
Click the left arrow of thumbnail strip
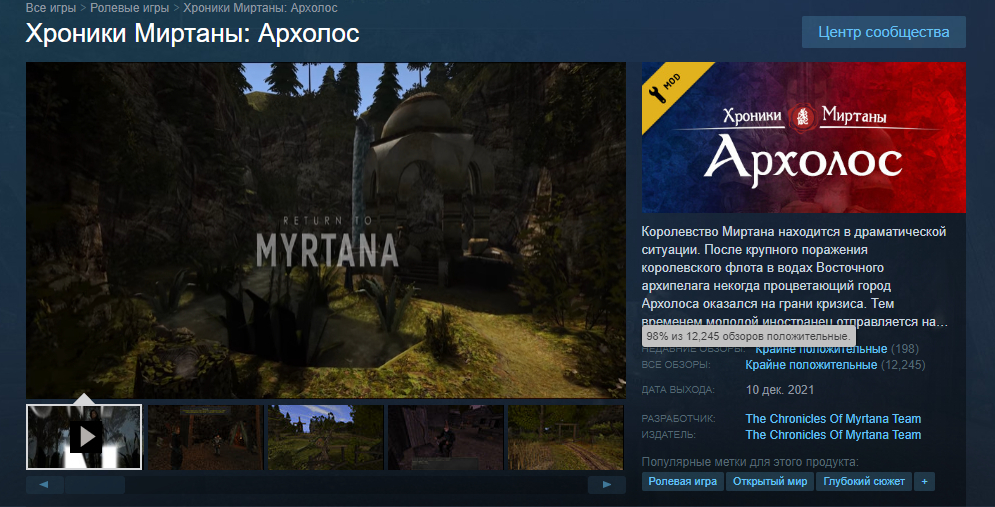44,485
